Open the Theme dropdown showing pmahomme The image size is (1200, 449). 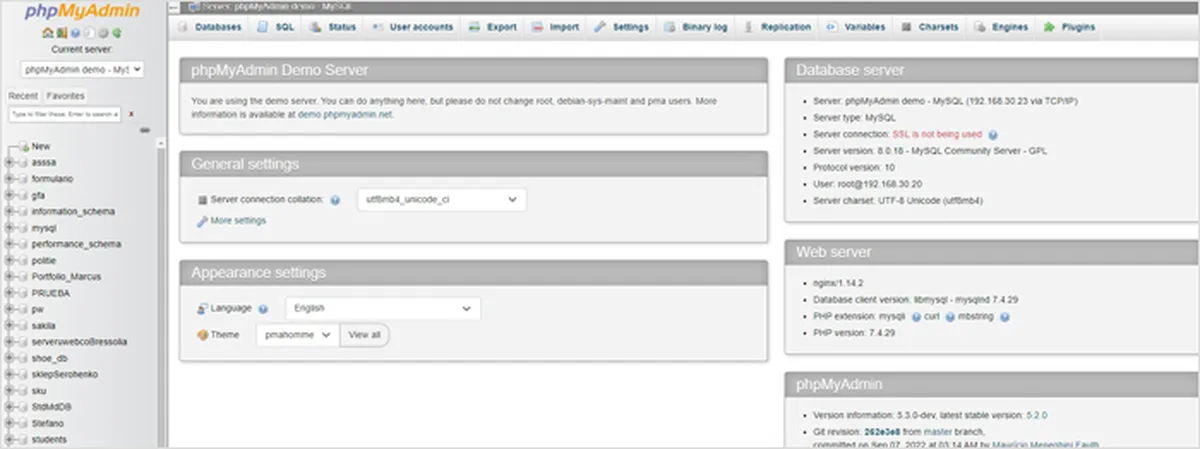298,335
